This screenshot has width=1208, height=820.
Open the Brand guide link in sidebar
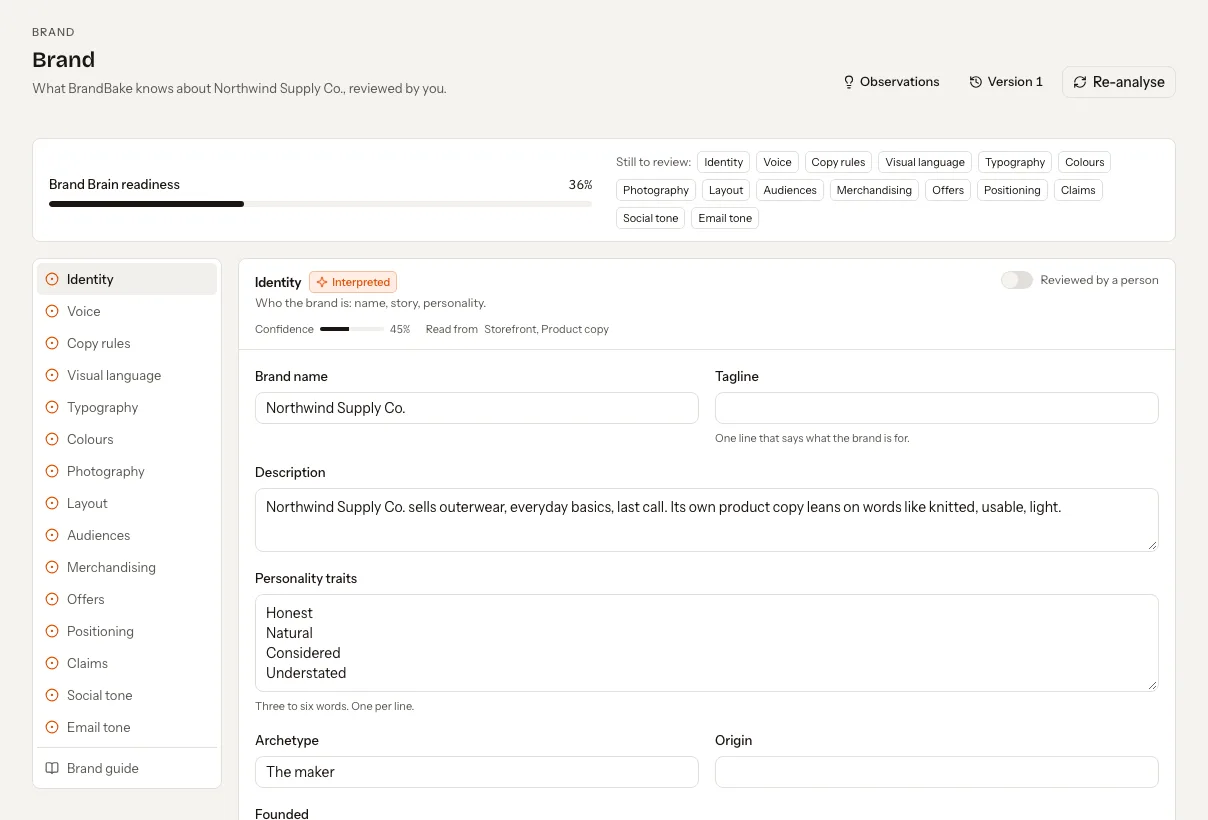127,768
